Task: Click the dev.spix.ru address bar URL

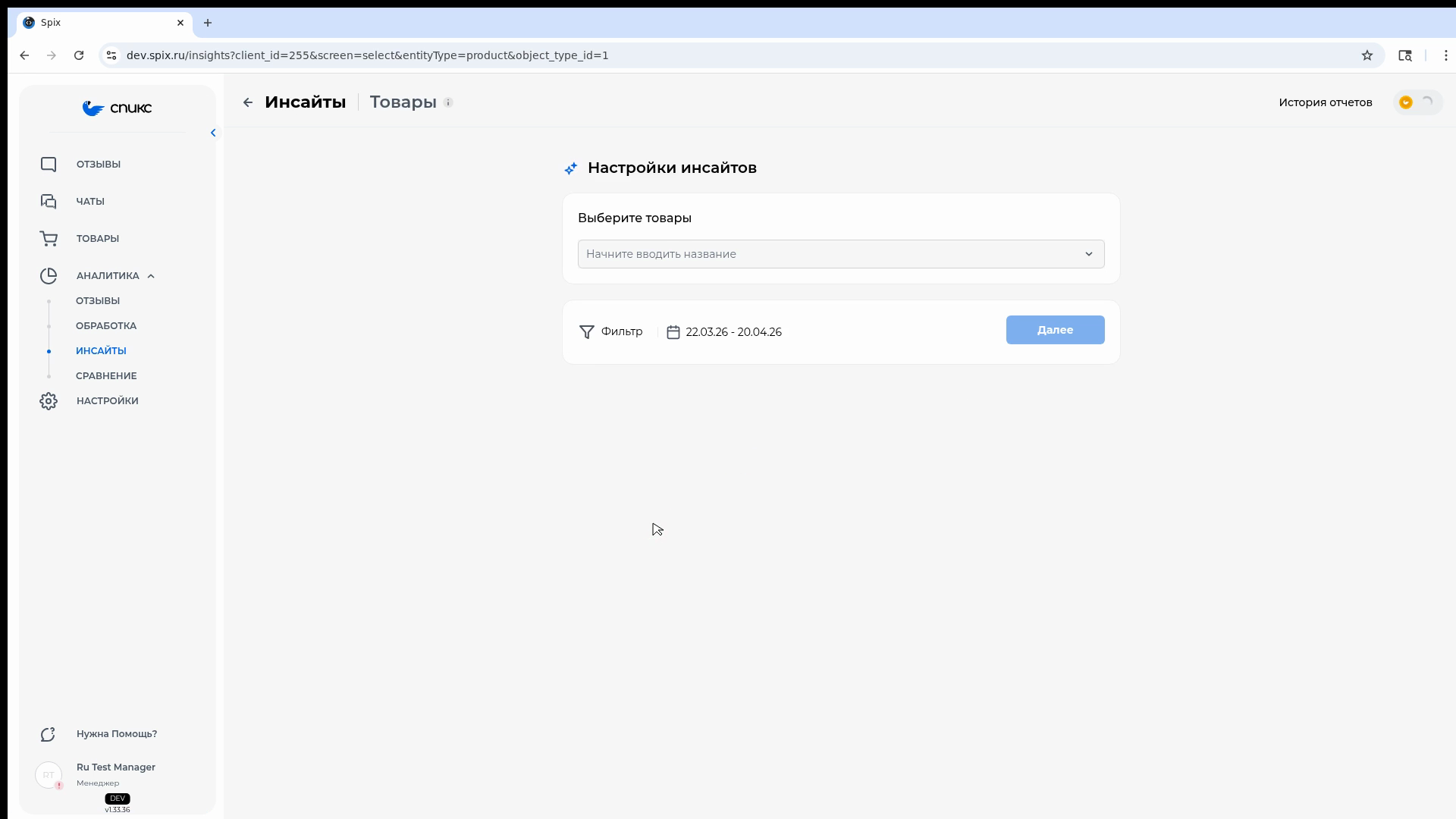Action: coord(368,55)
